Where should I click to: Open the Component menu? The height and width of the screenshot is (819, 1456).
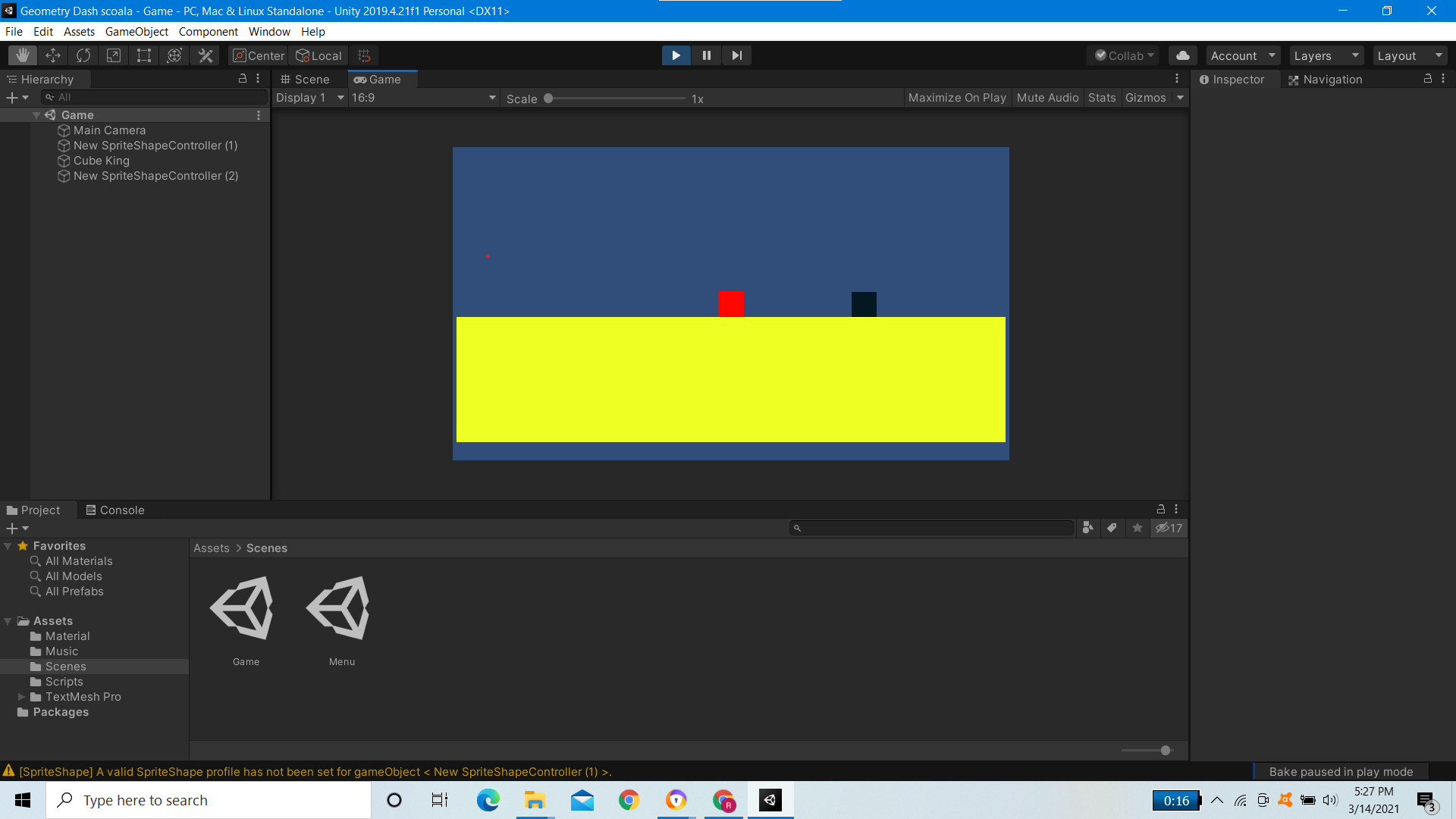click(208, 31)
